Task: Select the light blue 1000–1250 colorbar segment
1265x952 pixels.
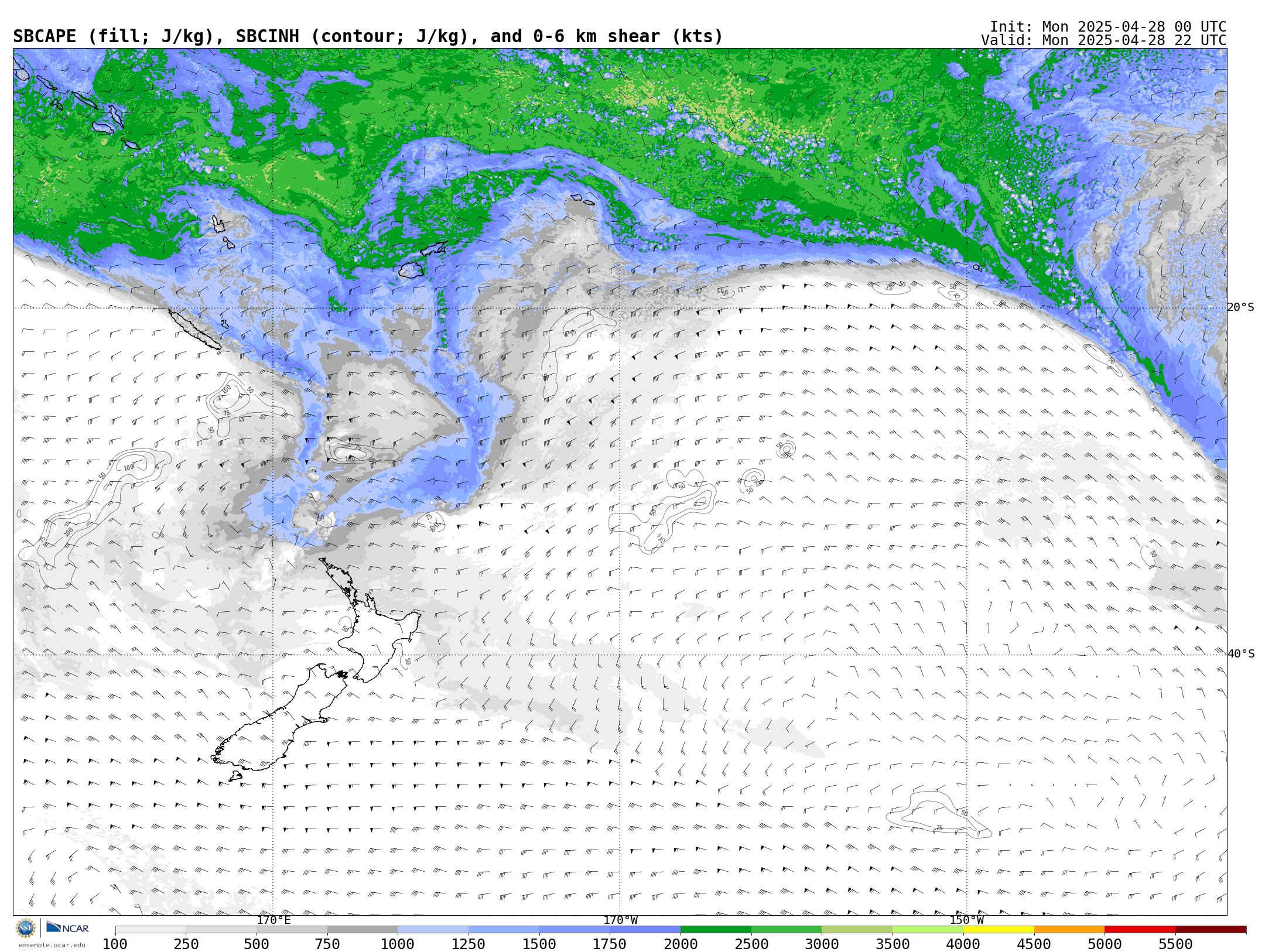Action: point(433,930)
